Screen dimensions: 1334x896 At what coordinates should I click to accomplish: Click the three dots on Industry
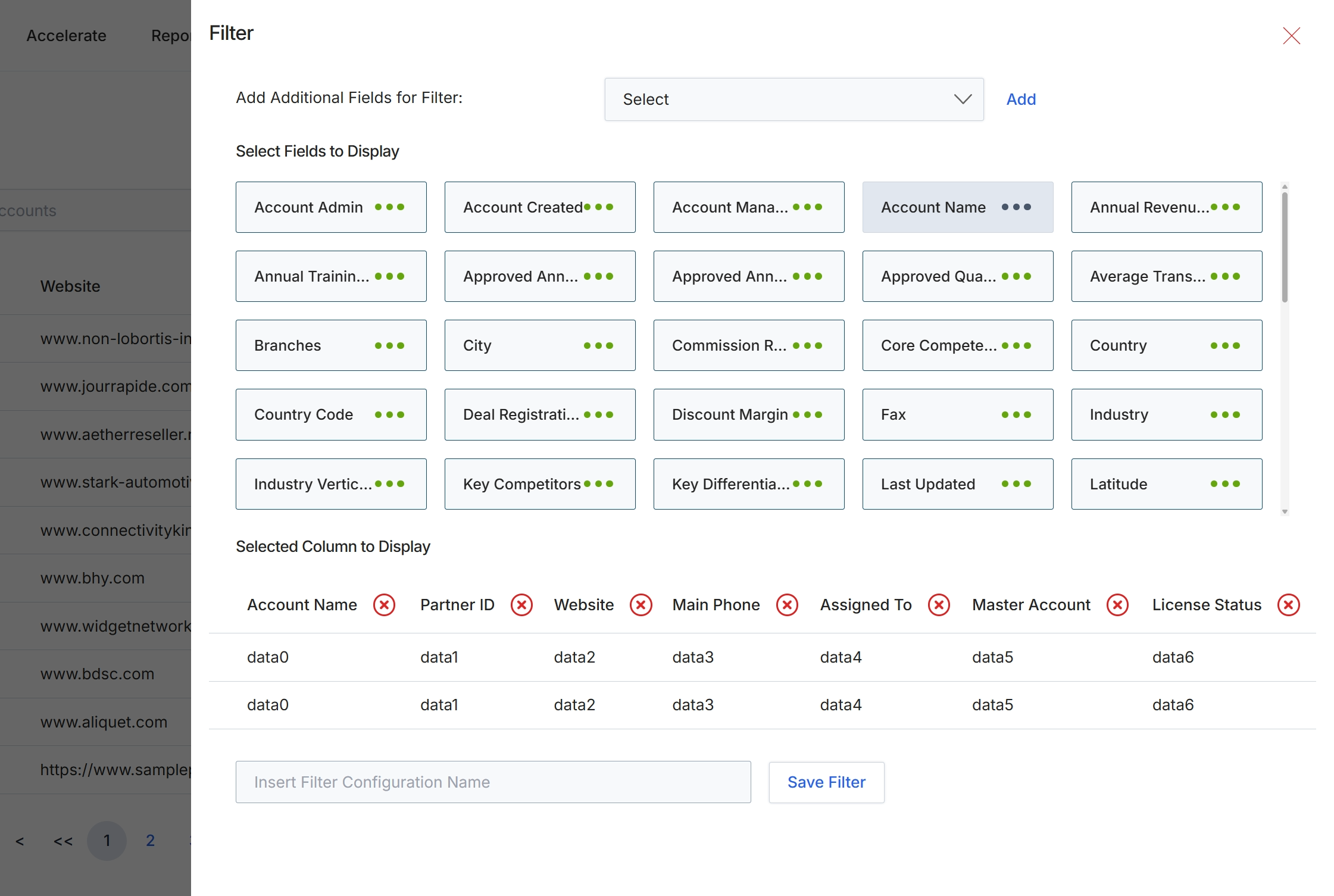click(x=1225, y=415)
